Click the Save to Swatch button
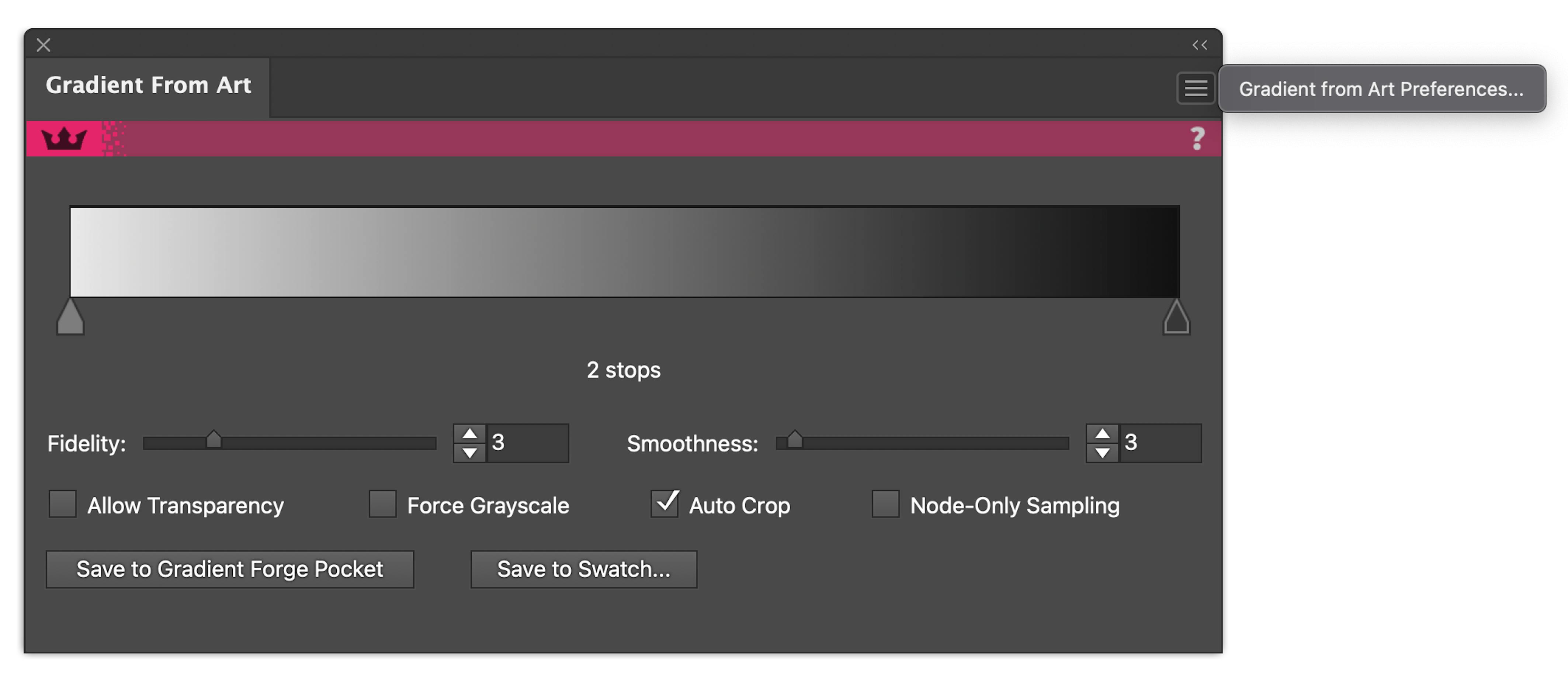The image size is (1568, 683). [582, 569]
